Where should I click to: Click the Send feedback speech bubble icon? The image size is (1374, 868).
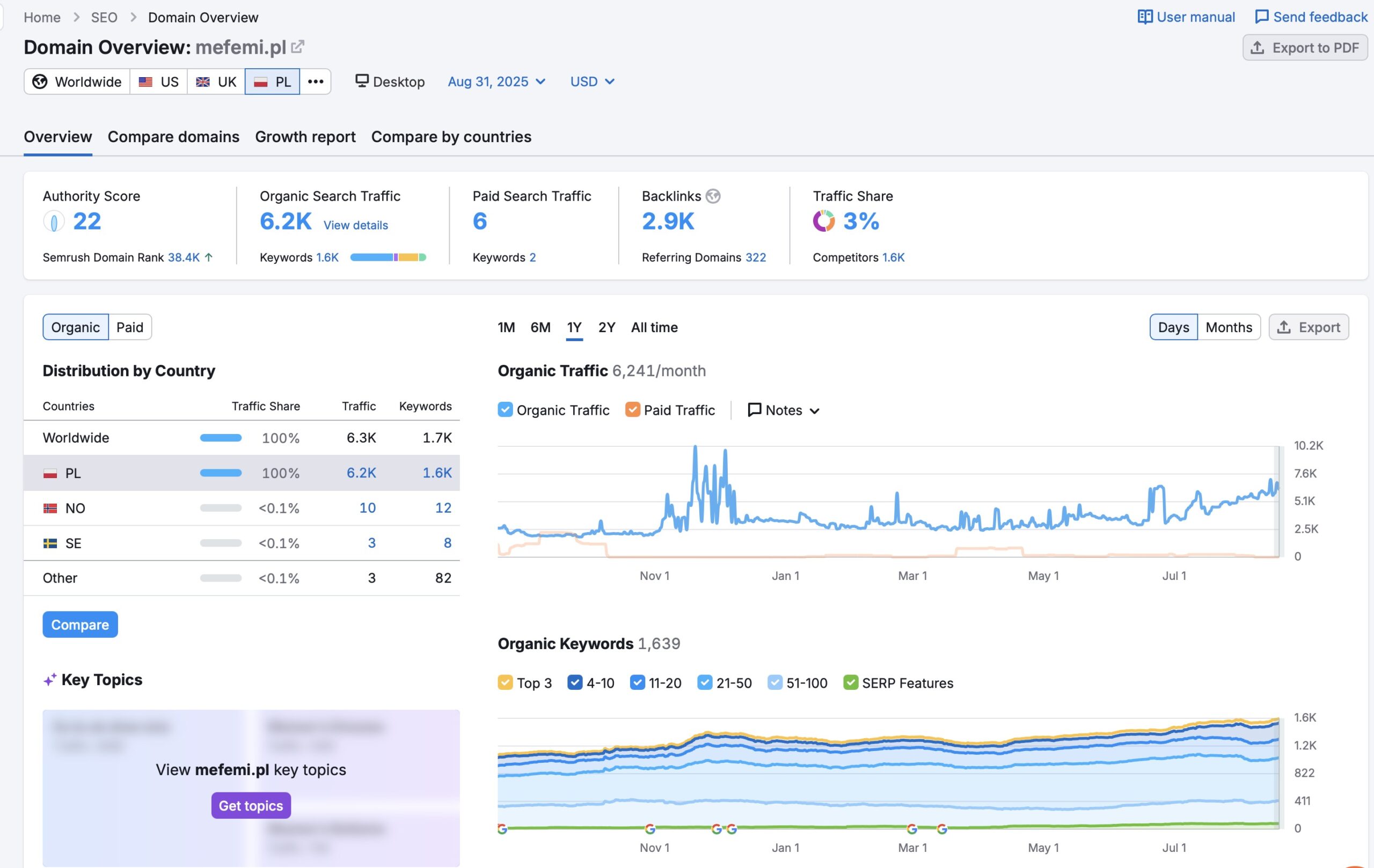pos(1262,17)
